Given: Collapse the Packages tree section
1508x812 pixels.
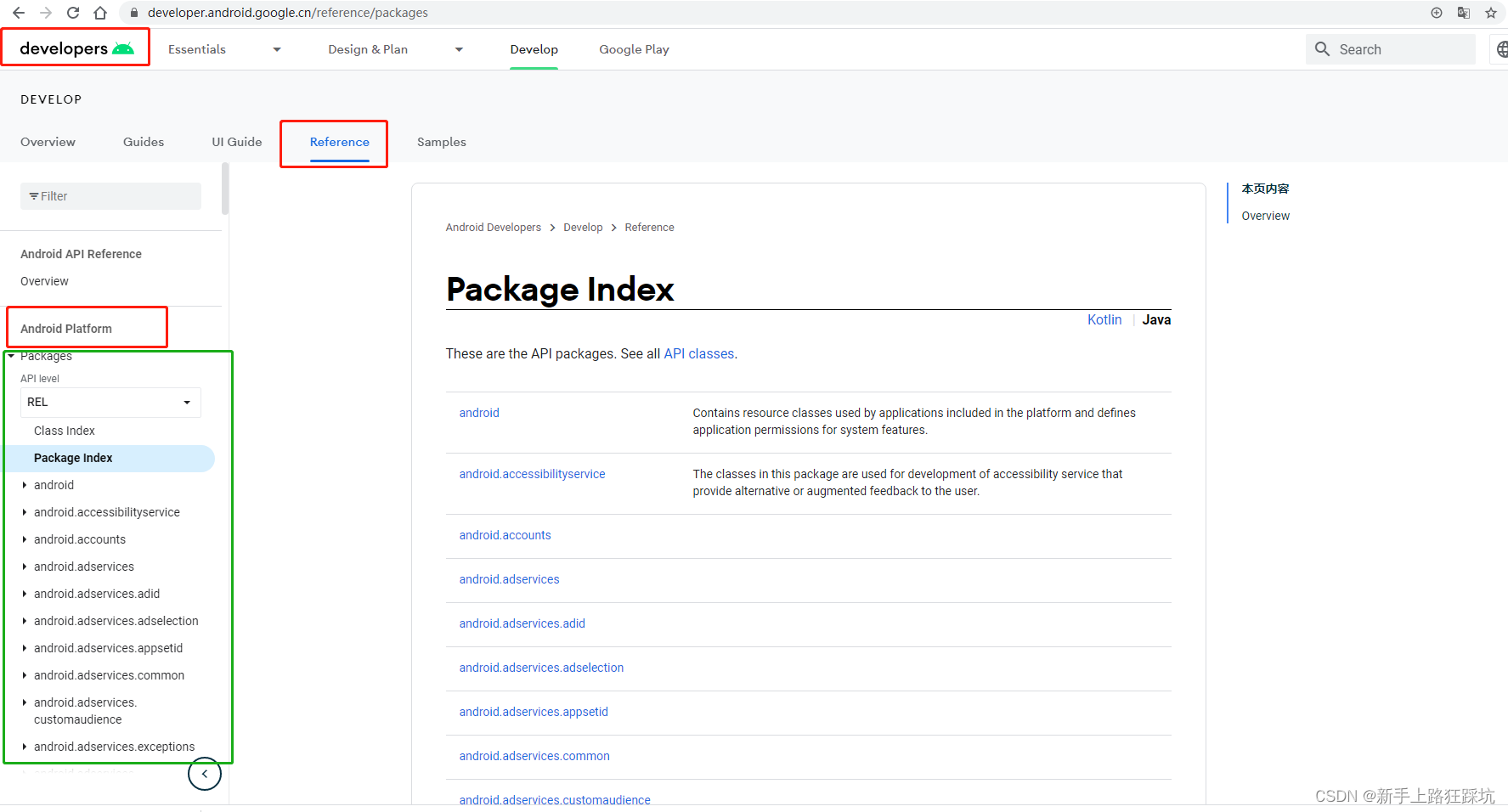Looking at the screenshot, I should coord(11,356).
